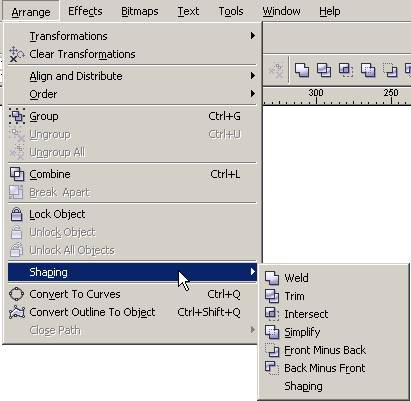Expand the Align and Distribute submenu

pyautogui.click(x=132, y=76)
